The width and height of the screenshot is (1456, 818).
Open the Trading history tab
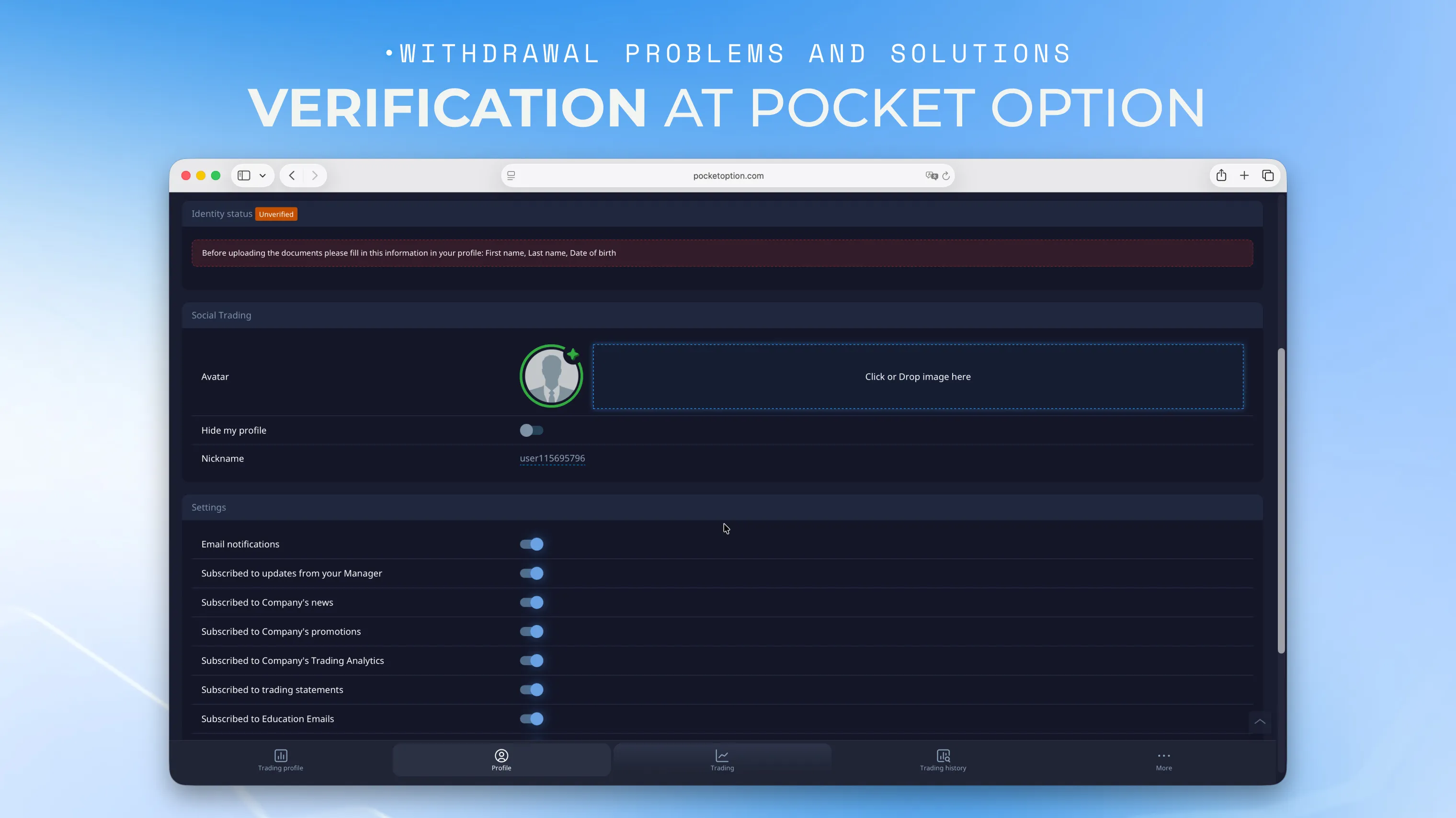(x=943, y=761)
